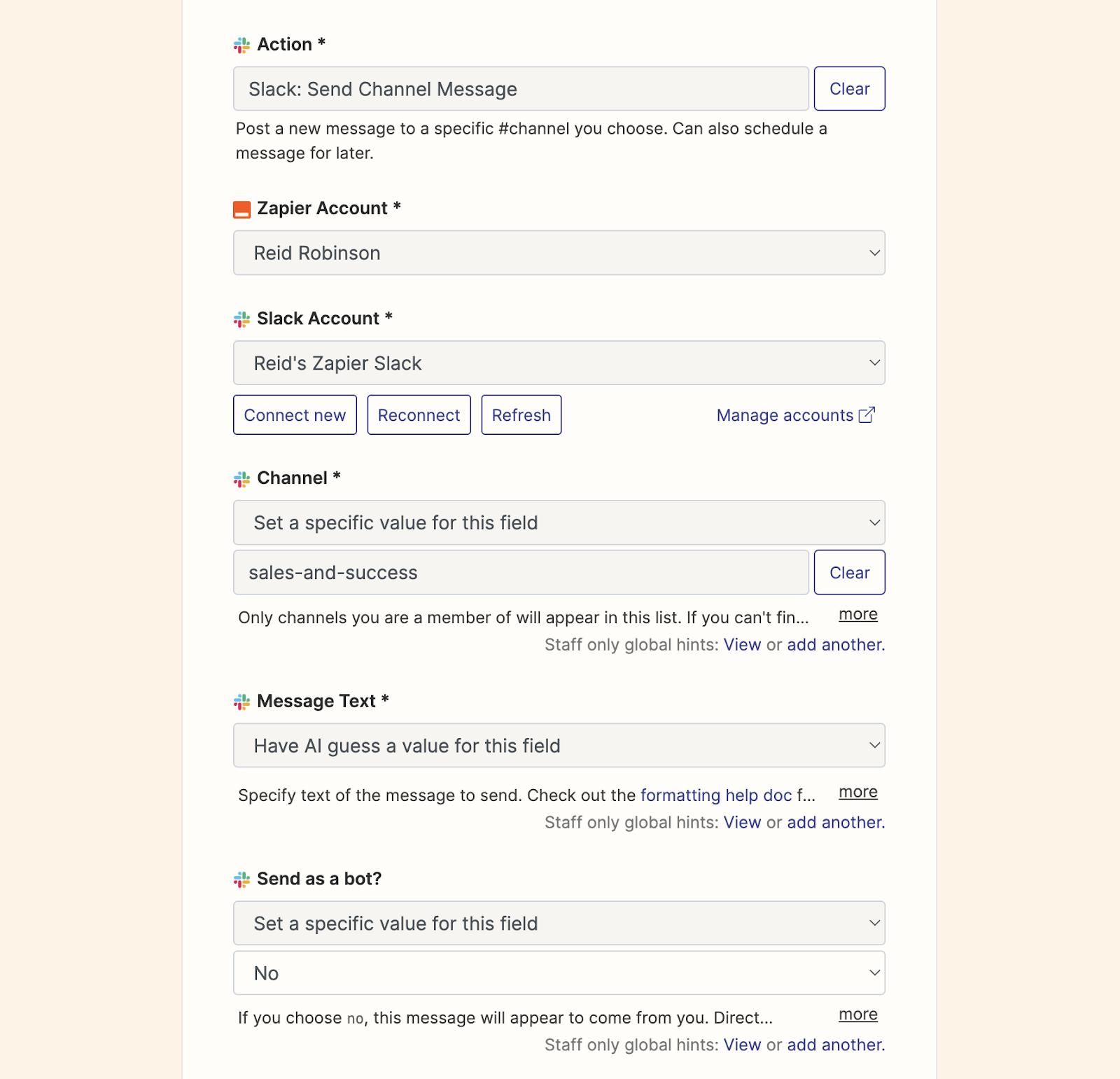The height and width of the screenshot is (1079, 1120).
Task: Click the Slack icon beside Send as a bot
Action: tap(241, 879)
